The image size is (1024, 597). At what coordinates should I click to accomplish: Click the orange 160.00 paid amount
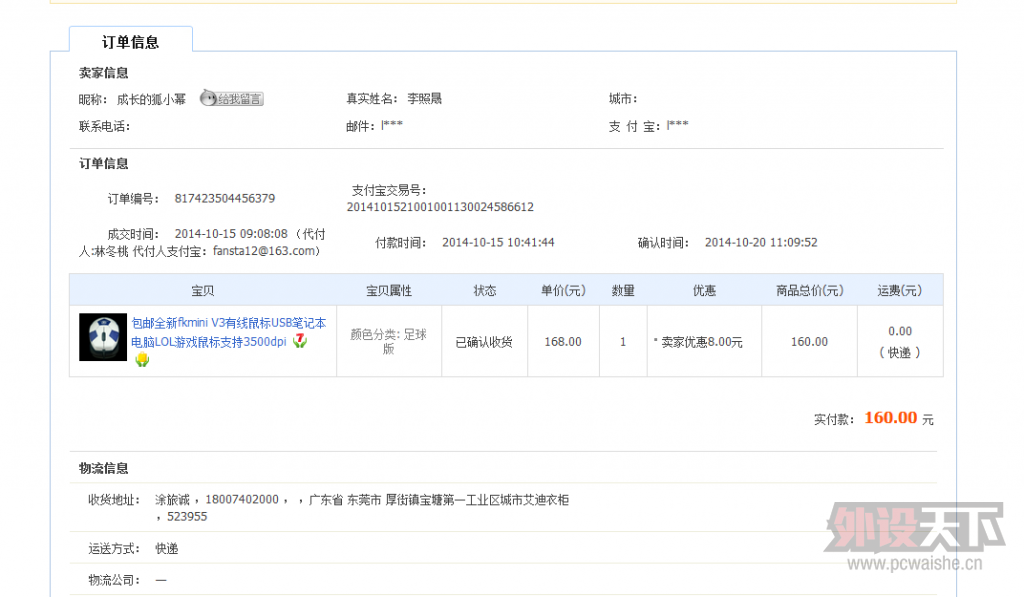[890, 418]
